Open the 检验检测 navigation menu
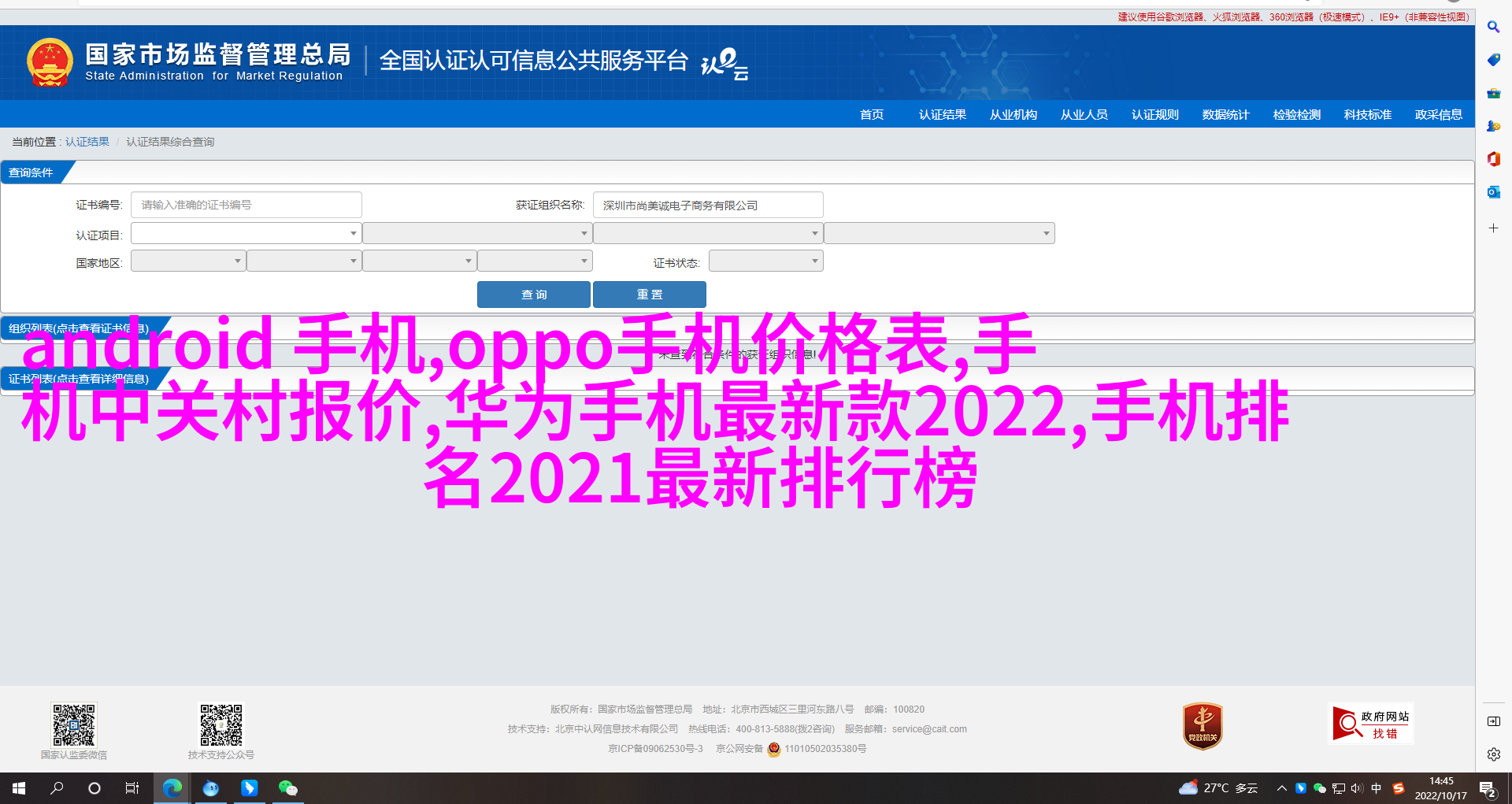Screen dimensions: 1512x804 [x=1296, y=115]
